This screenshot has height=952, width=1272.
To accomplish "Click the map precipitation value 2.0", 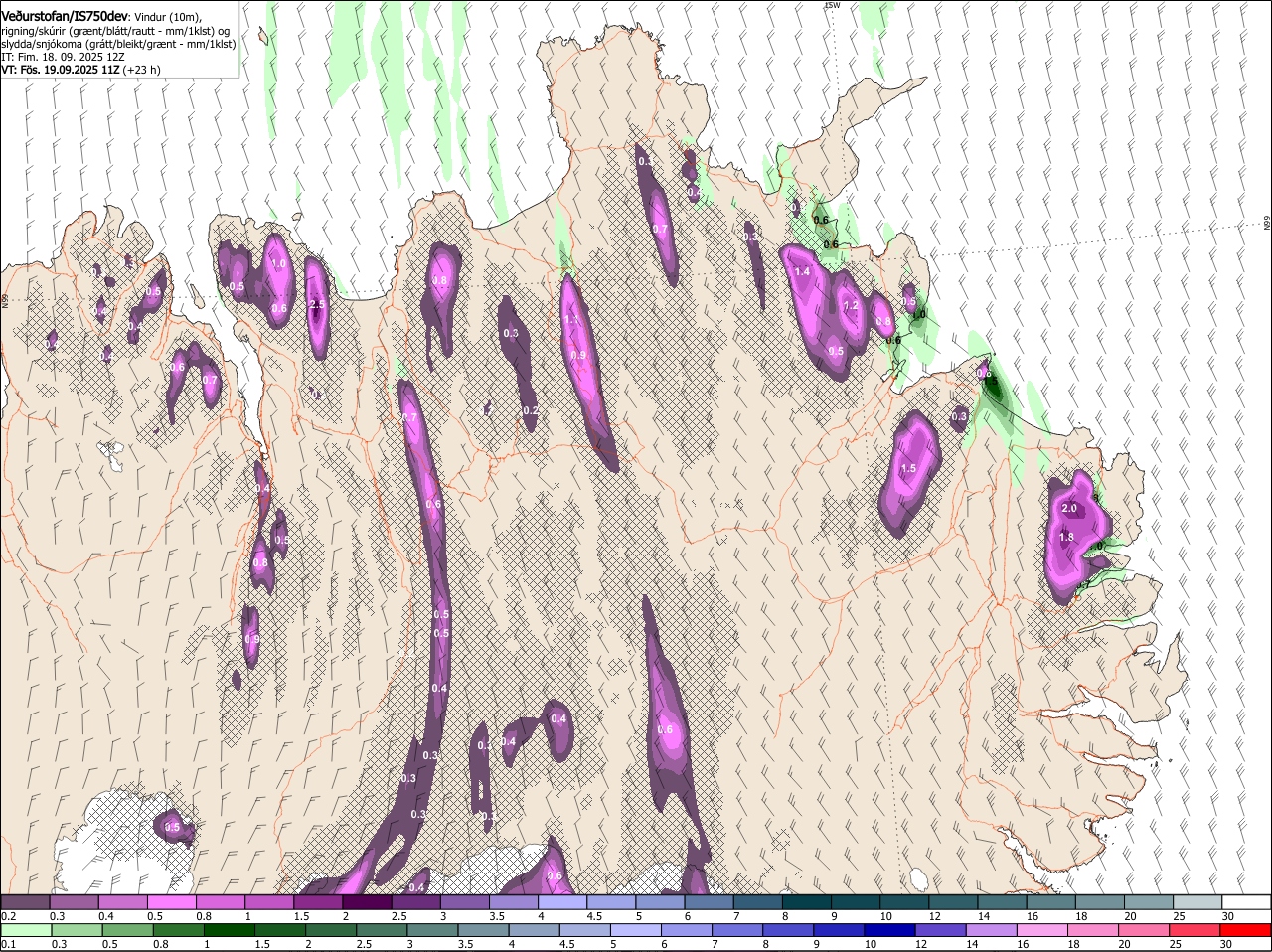I will click(x=1069, y=508).
